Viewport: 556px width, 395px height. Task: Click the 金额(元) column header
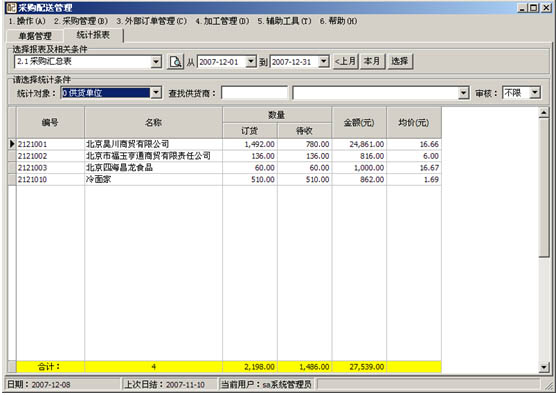point(359,123)
